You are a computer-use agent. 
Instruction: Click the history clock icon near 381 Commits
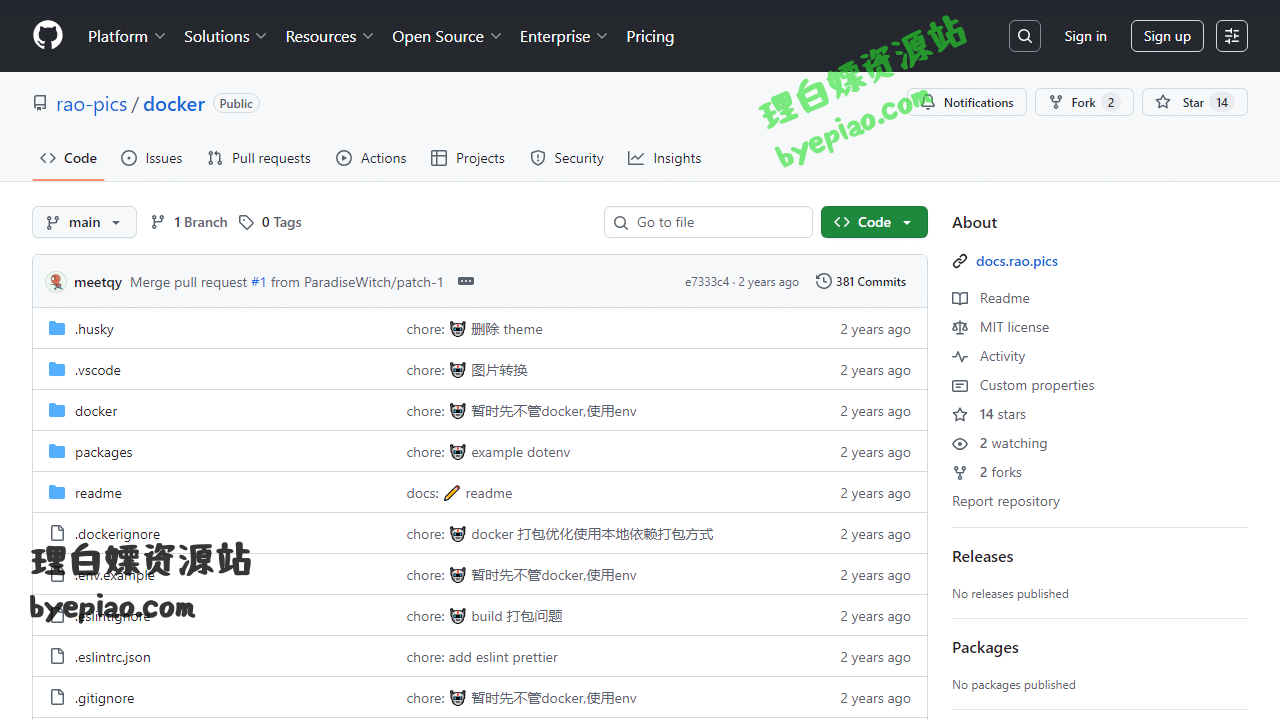pos(824,282)
